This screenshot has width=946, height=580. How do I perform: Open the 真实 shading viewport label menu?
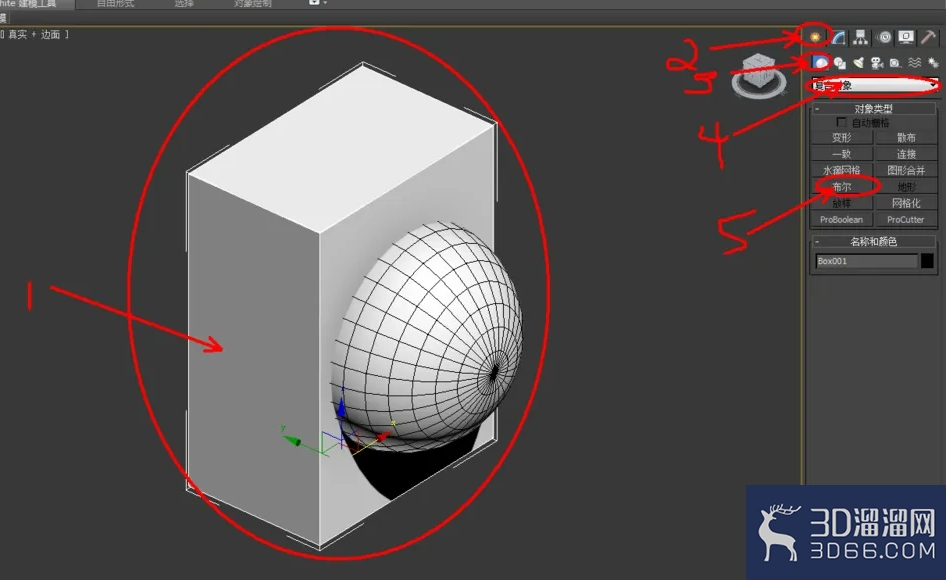point(17,34)
